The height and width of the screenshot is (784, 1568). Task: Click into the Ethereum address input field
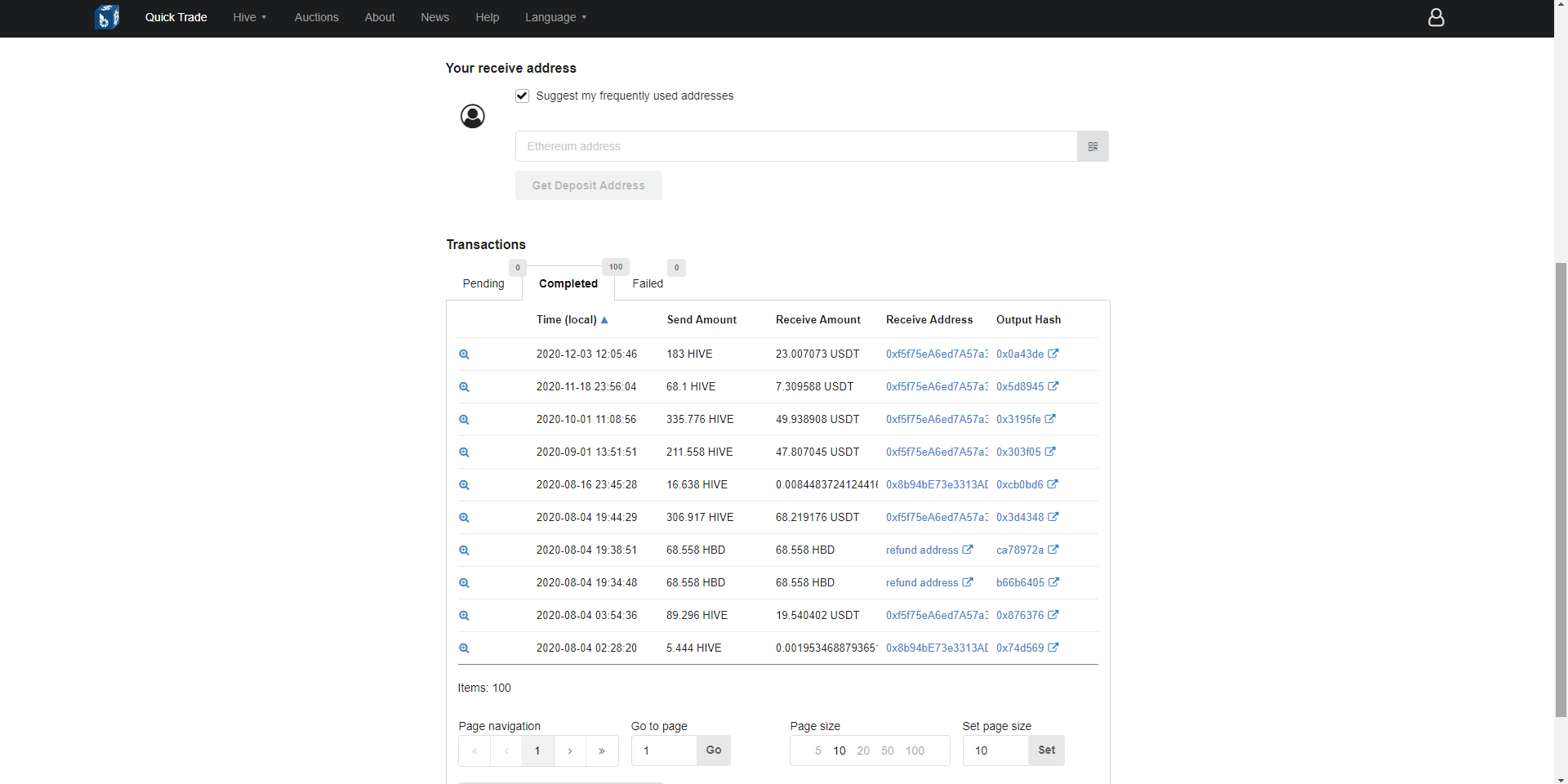coord(796,146)
